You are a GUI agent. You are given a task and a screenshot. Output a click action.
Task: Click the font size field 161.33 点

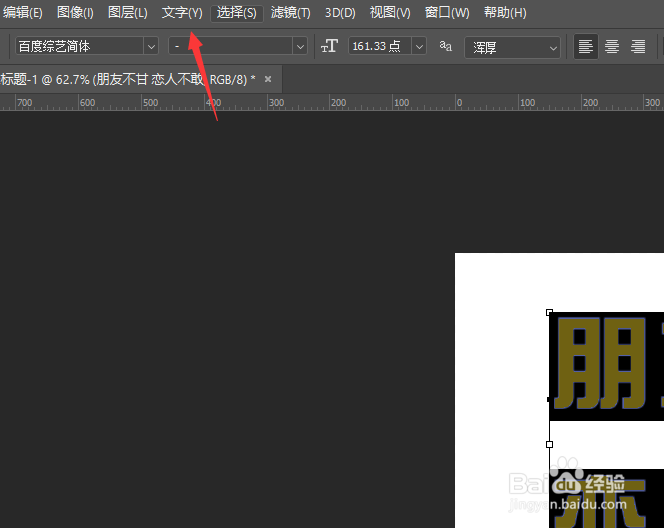[380, 46]
